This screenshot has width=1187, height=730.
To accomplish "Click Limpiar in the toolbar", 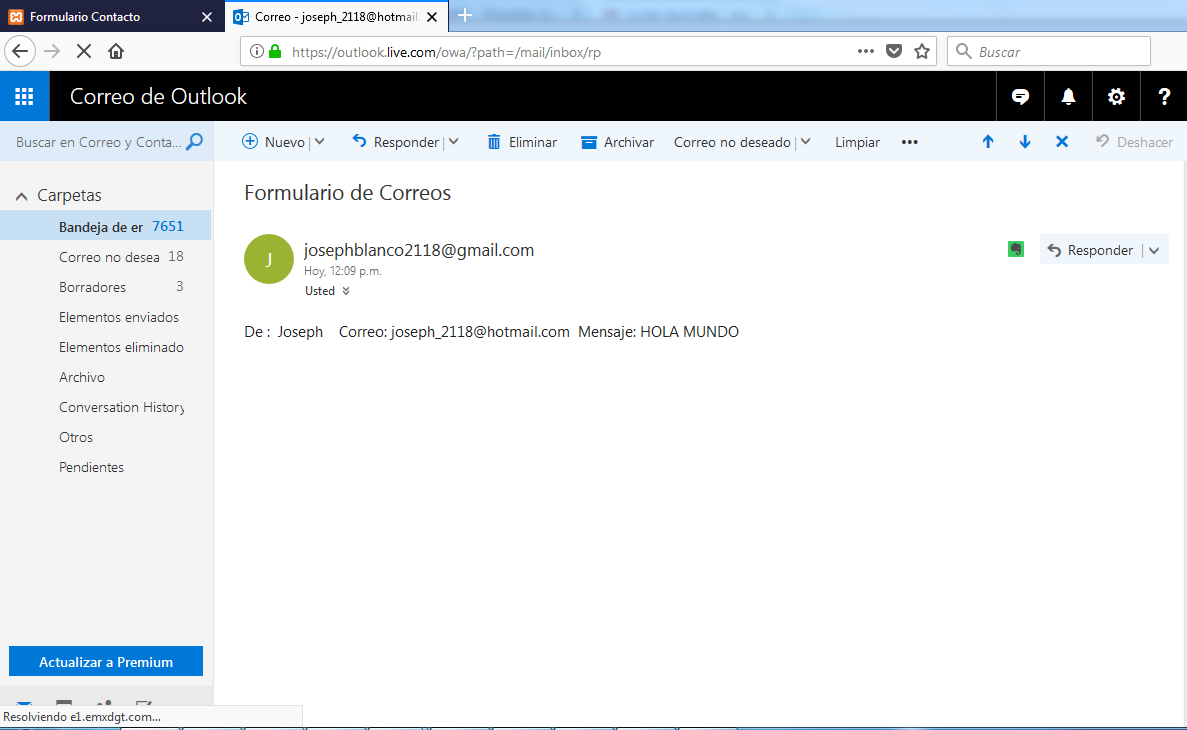I will tap(857, 142).
